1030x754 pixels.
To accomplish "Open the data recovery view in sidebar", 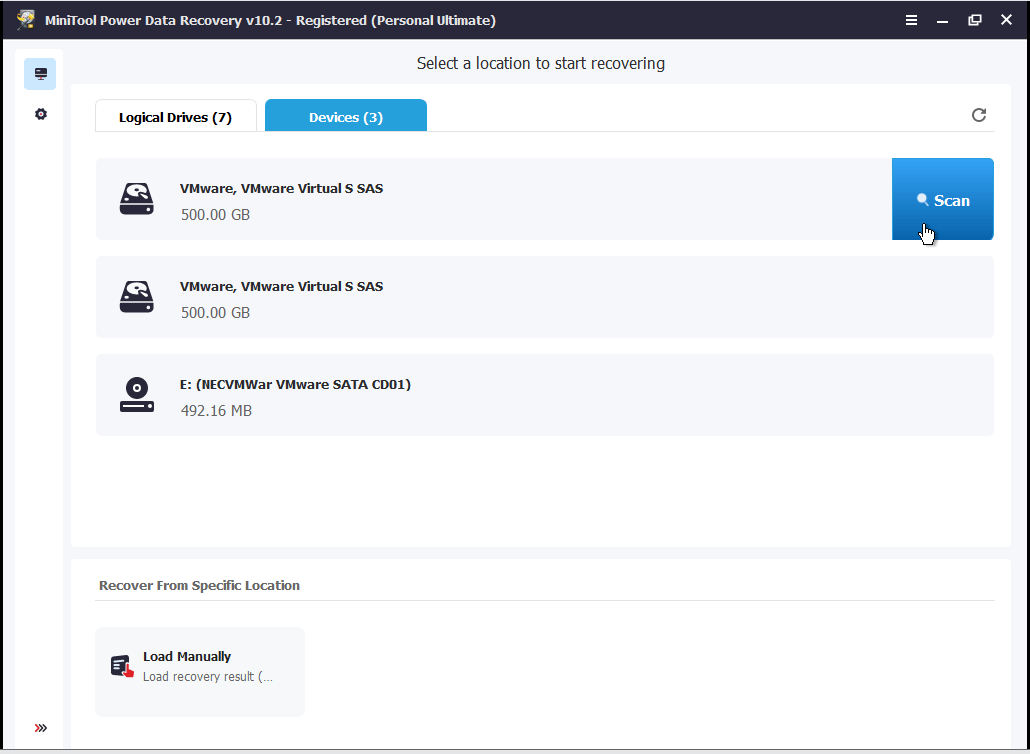I will point(40,74).
